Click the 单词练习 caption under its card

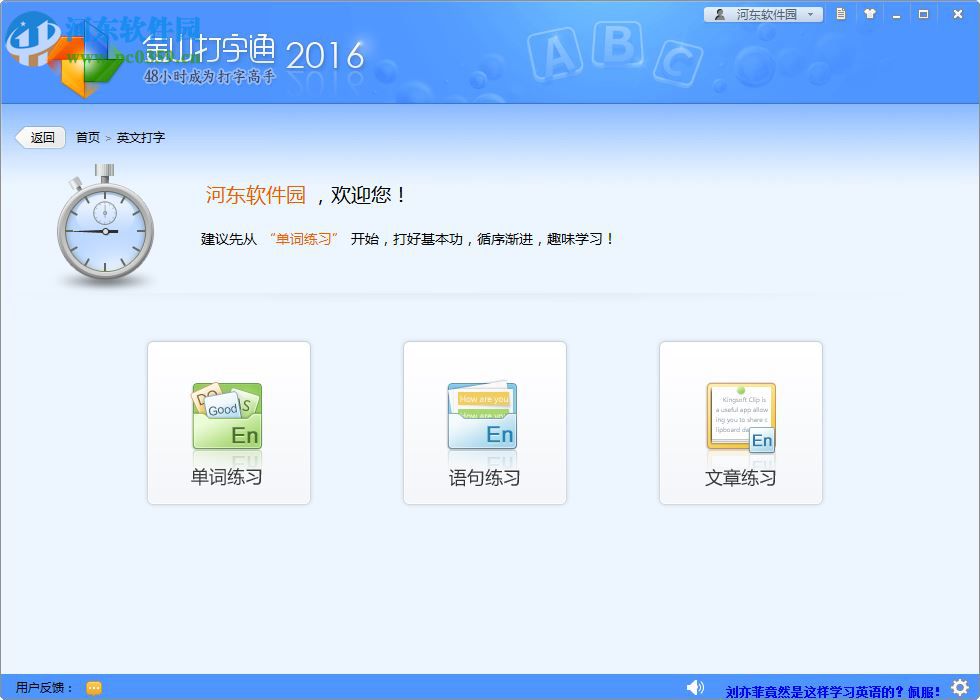pyautogui.click(x=227, y=478)
